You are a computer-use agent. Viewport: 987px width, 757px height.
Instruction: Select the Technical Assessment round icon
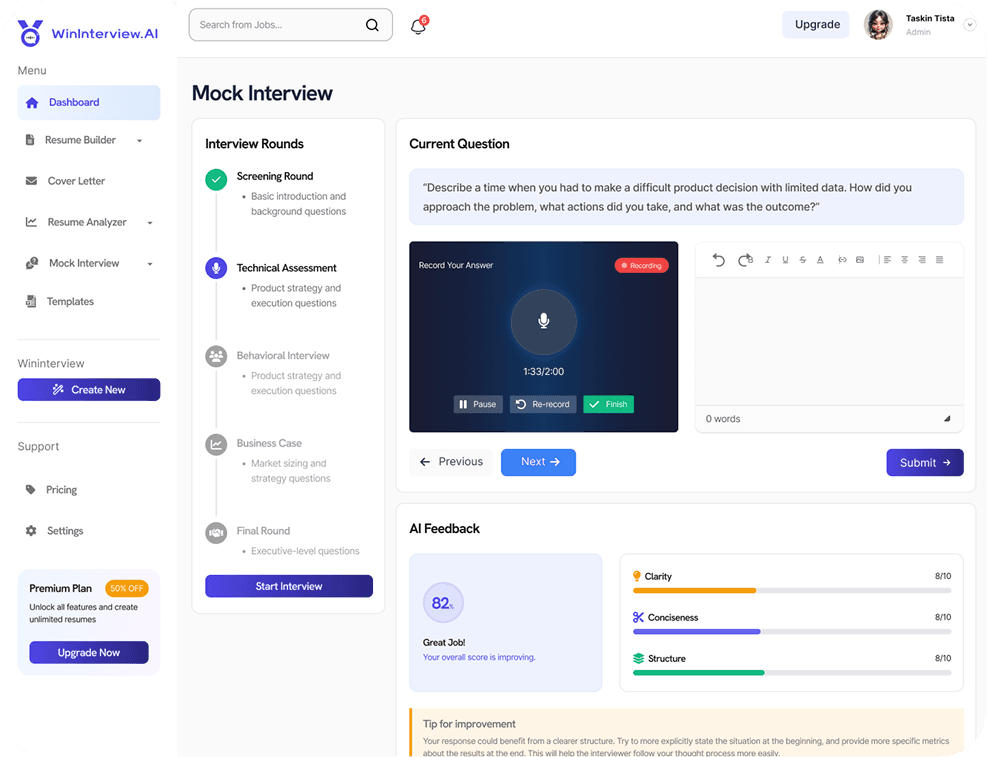coord(216,268)
